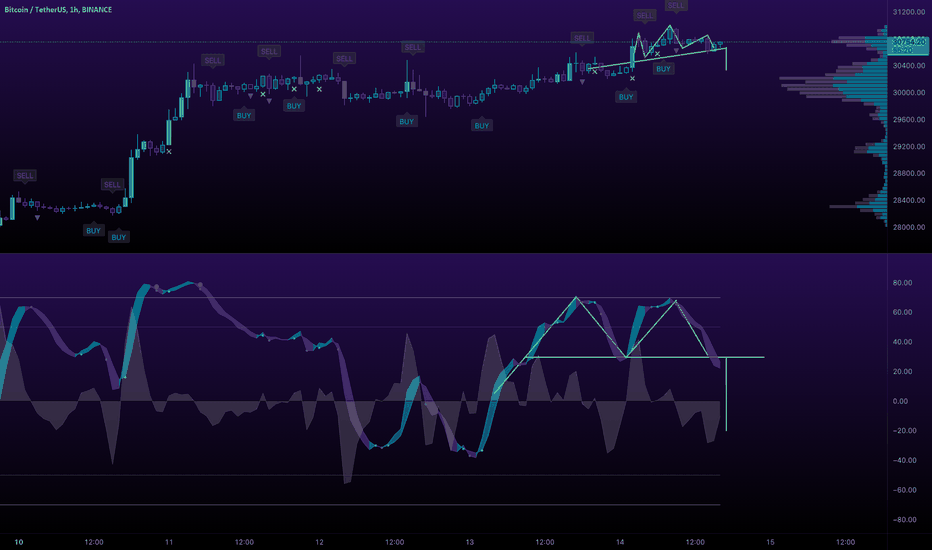The image size is (932, 550).
Task: Click the 31200.00 price axis label
Action: click(909, 12)
